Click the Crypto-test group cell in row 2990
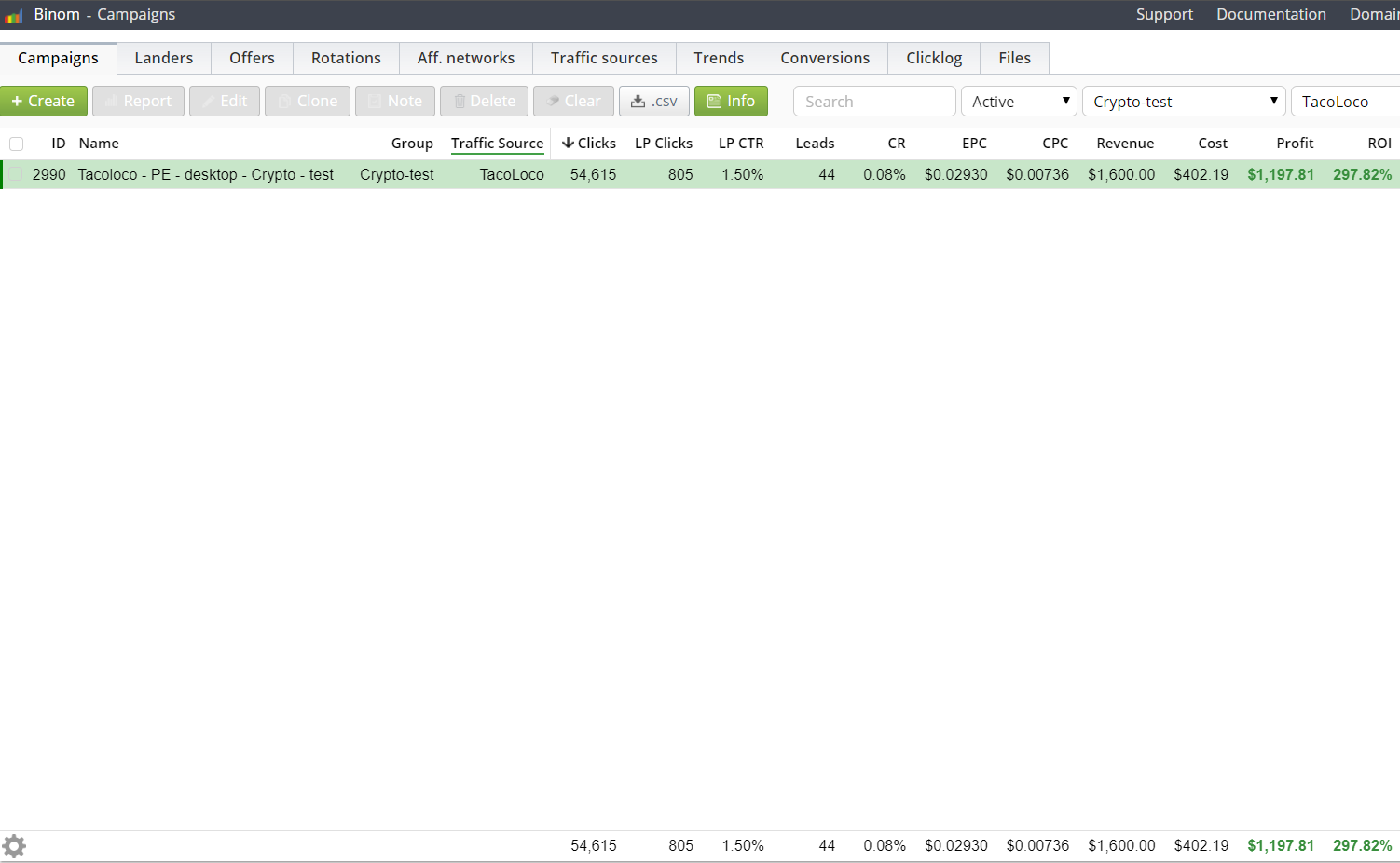Viewport: 1400px width, 863px height. pos(397,174)
